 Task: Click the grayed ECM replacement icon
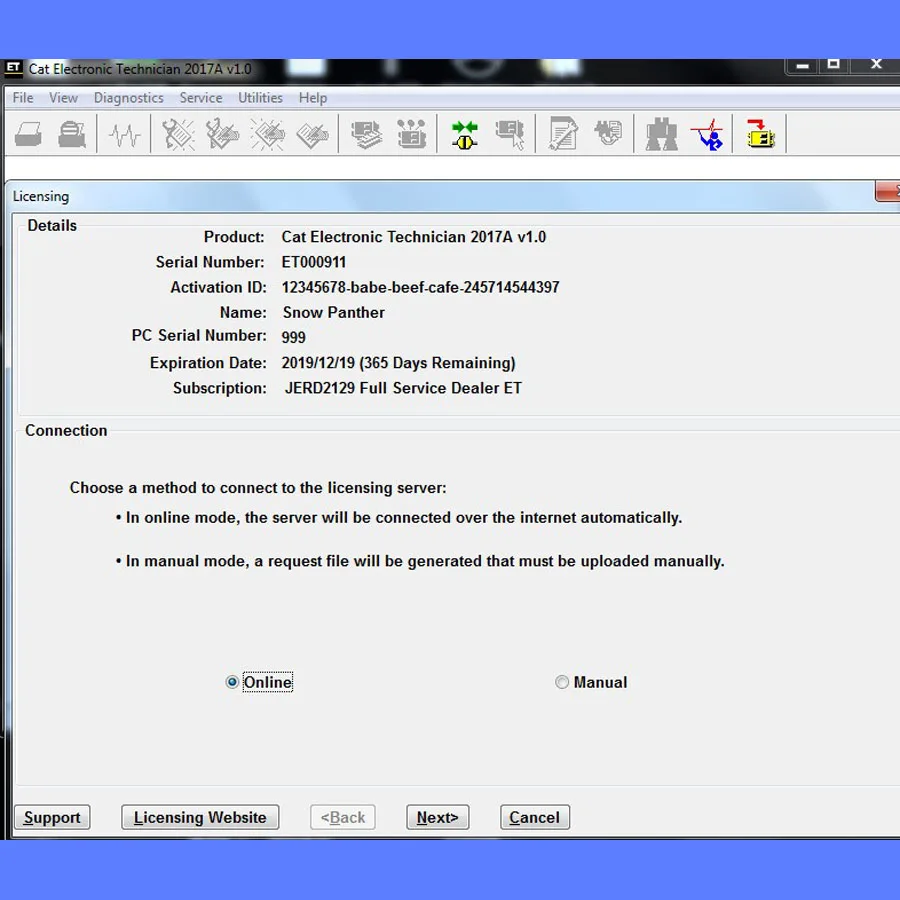click(x=608, y=133)
